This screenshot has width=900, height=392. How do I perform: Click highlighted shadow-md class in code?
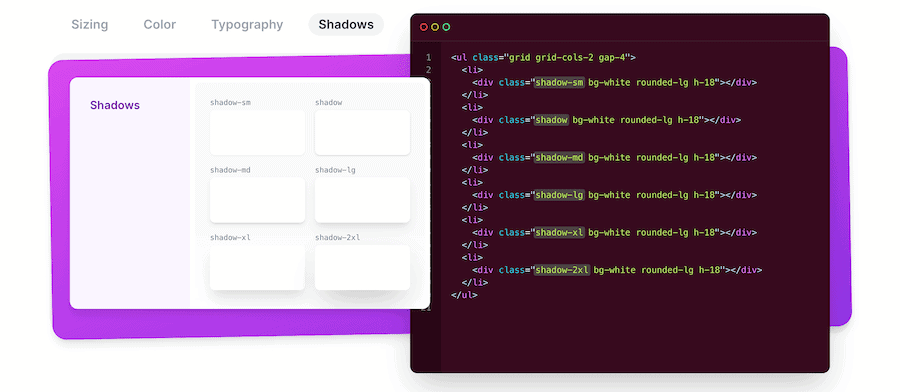point(559,157)
